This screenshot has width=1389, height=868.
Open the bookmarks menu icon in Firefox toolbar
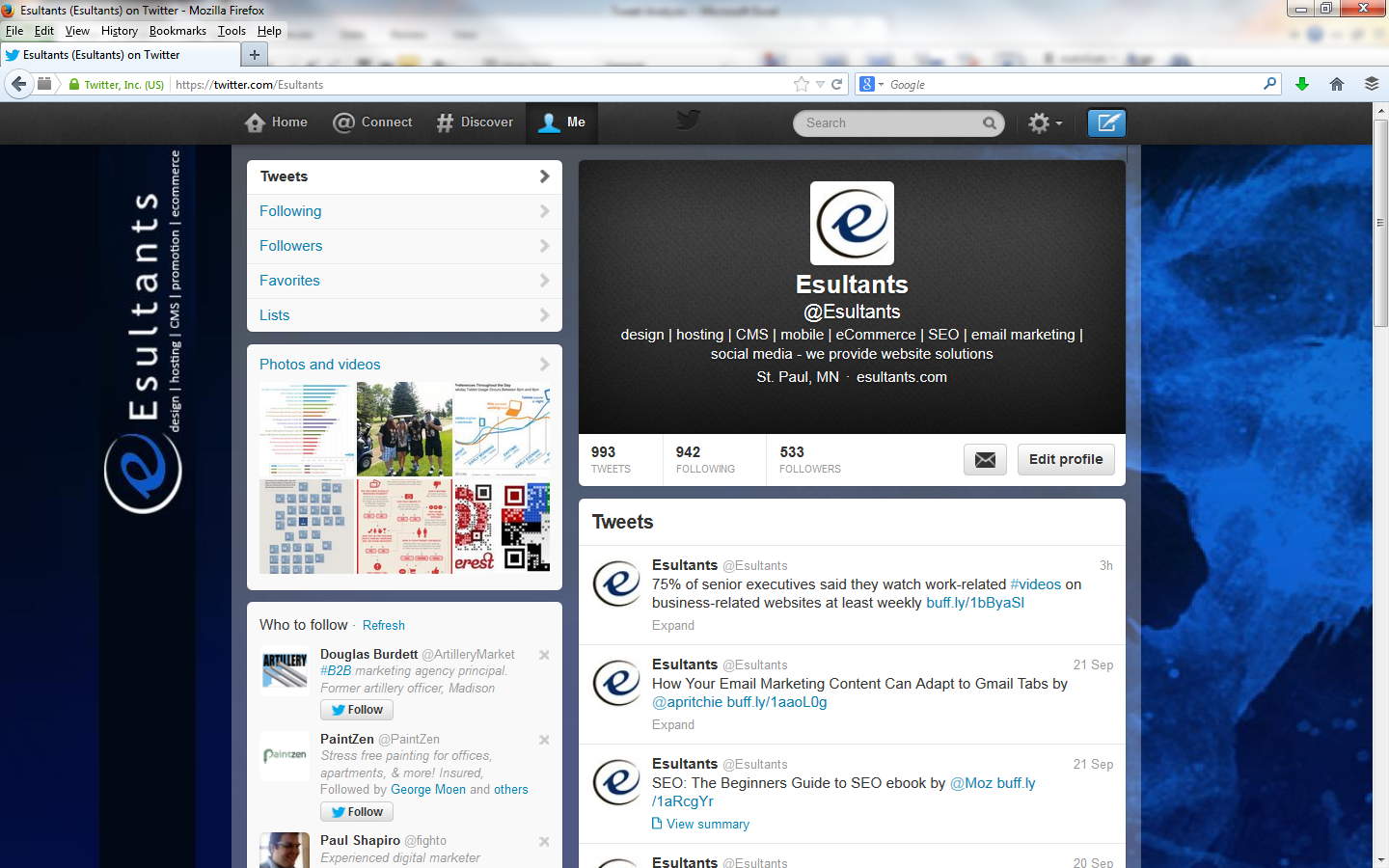click(1372, 84)
